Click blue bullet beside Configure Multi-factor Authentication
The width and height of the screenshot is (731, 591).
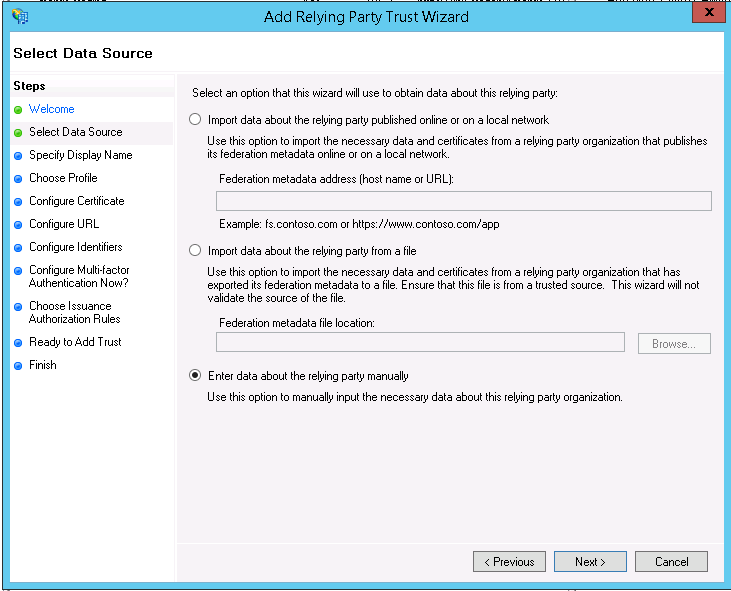tap(18, 271)
